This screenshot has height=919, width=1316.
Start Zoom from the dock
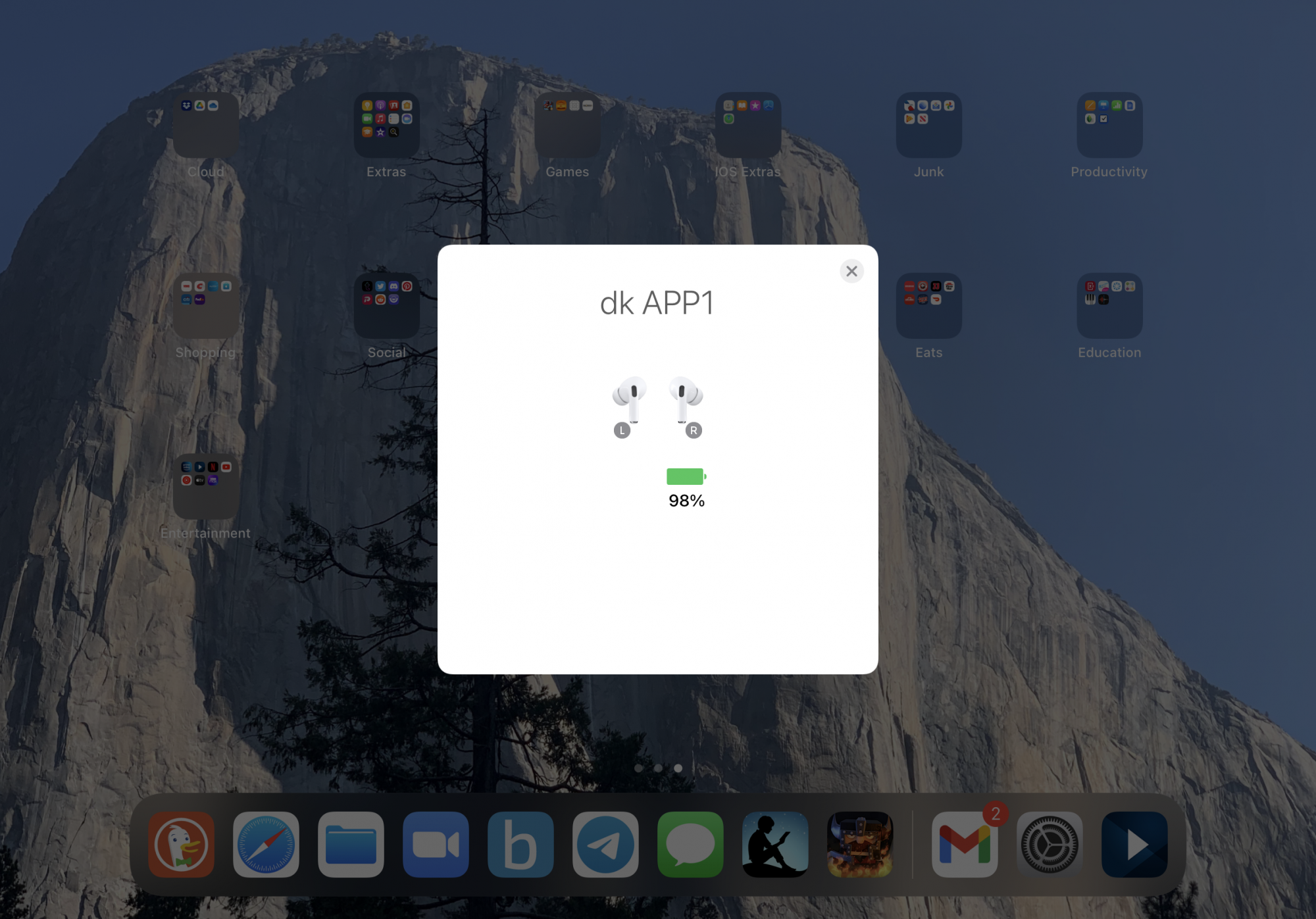coord(436,844)
